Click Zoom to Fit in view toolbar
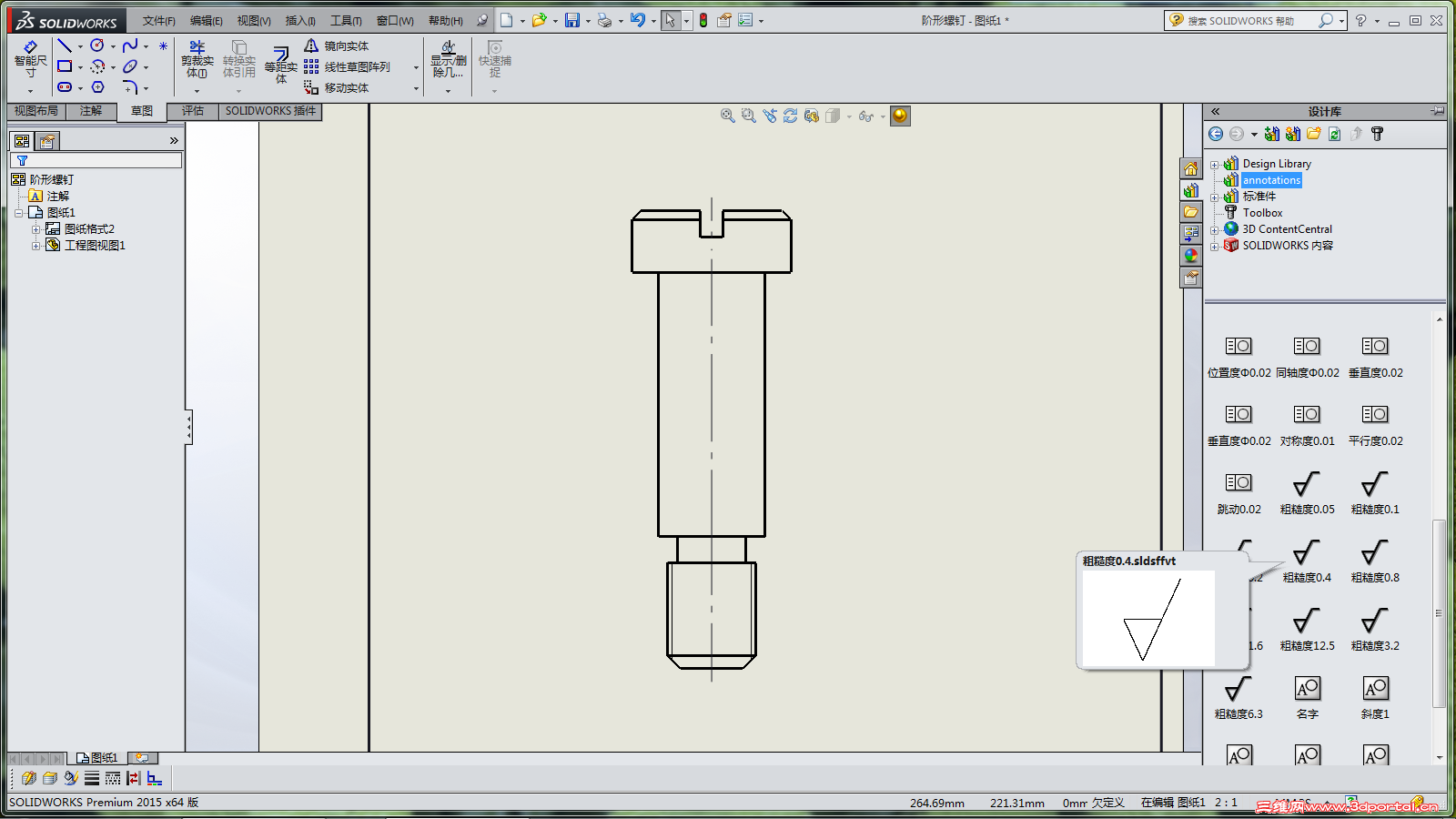Screen dimensions: 1456x819 coord(727,116)
